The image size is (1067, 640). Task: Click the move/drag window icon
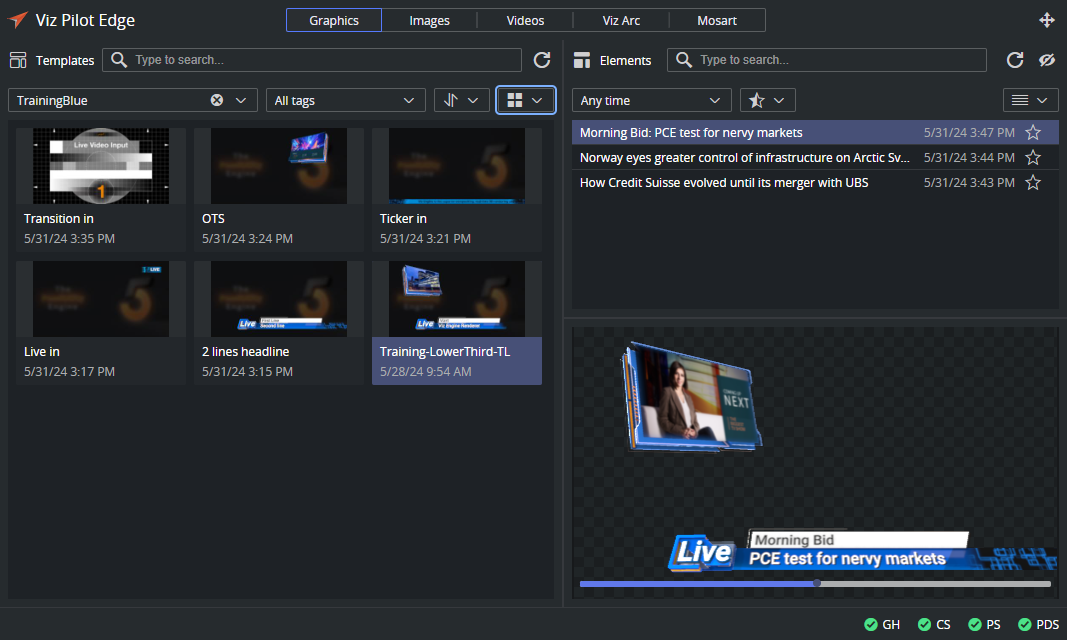[x=1047, y=20]
